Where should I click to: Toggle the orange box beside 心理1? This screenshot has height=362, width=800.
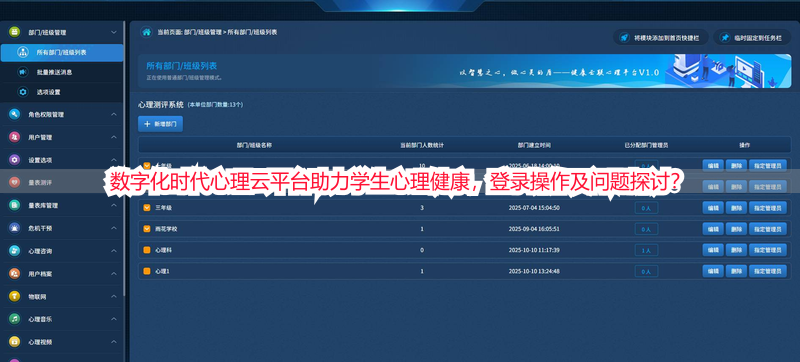[146, 271]
